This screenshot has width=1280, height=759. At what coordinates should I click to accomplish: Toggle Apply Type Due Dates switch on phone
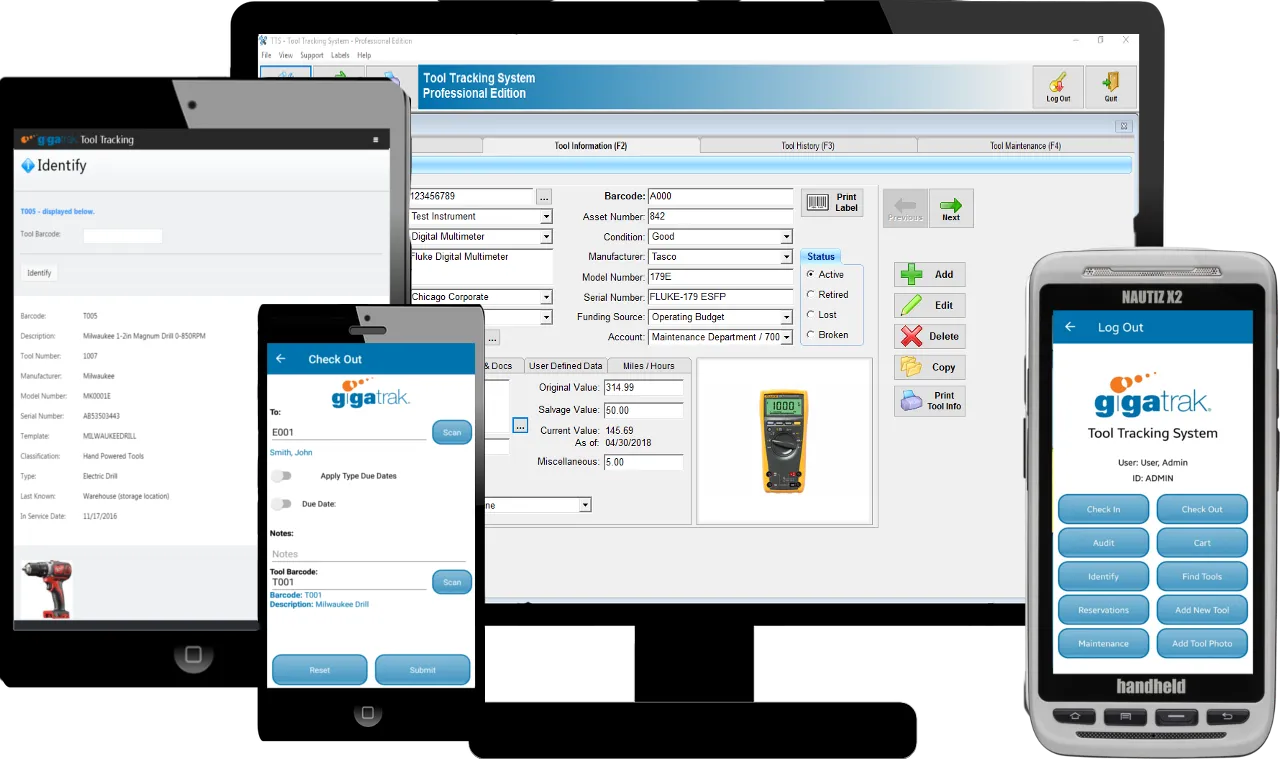(281, 477)
